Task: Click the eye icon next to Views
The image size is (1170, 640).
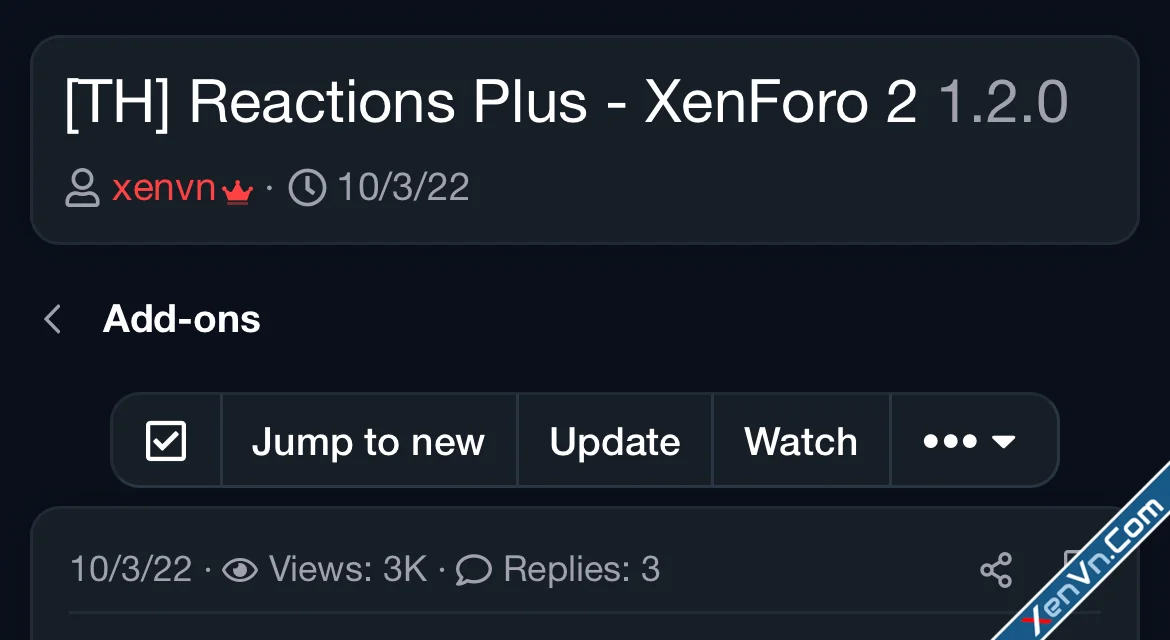Action: (240, 570)
